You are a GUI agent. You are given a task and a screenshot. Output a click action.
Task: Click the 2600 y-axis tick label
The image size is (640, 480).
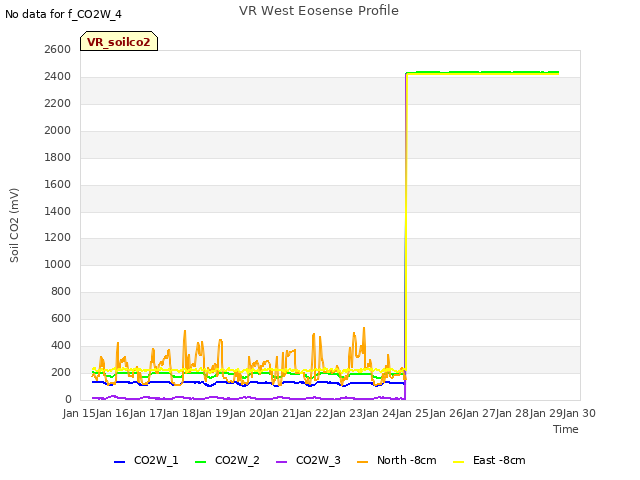pos(58,49)
